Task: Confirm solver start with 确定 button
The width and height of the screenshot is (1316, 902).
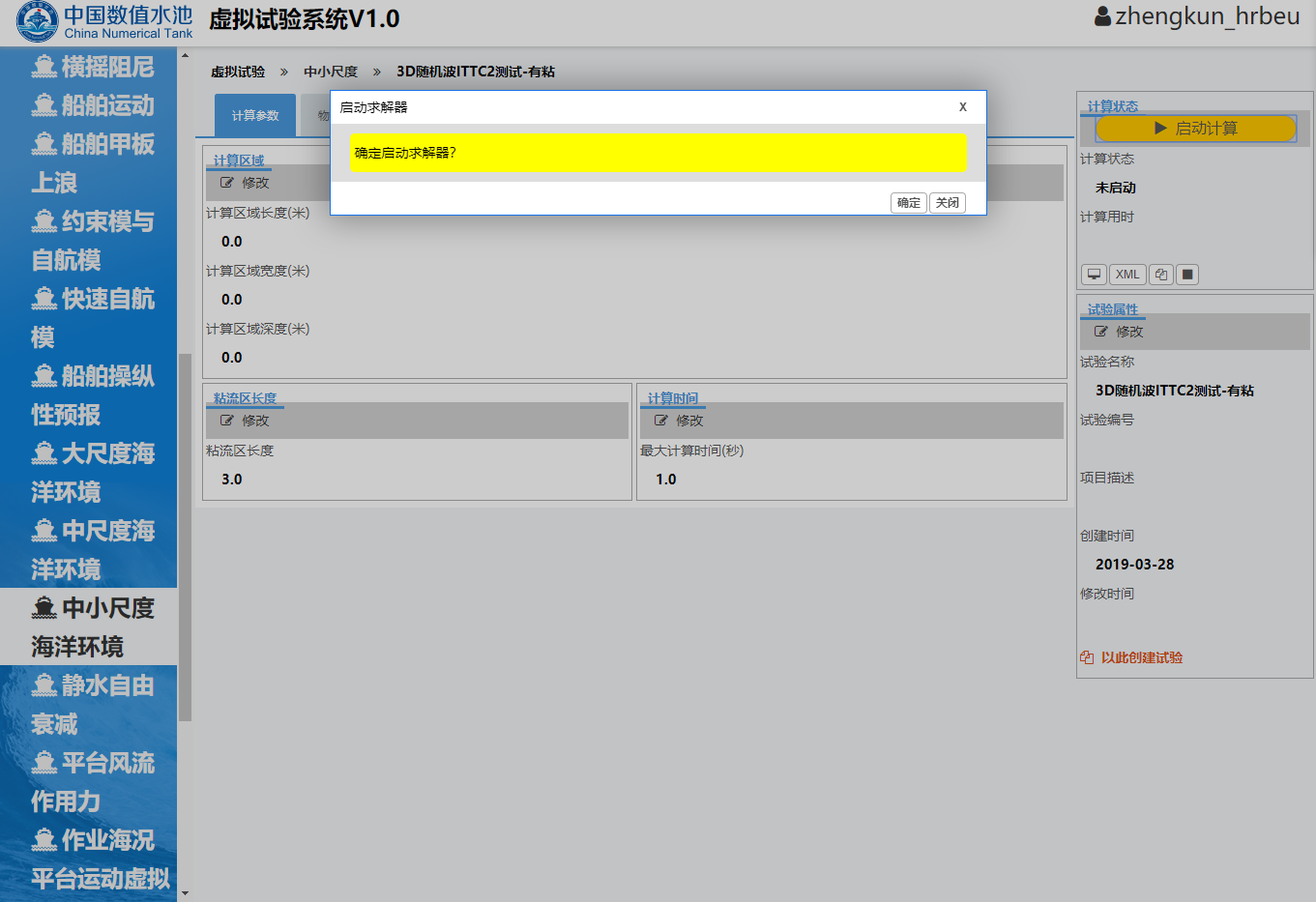Action: pos(908,203)
